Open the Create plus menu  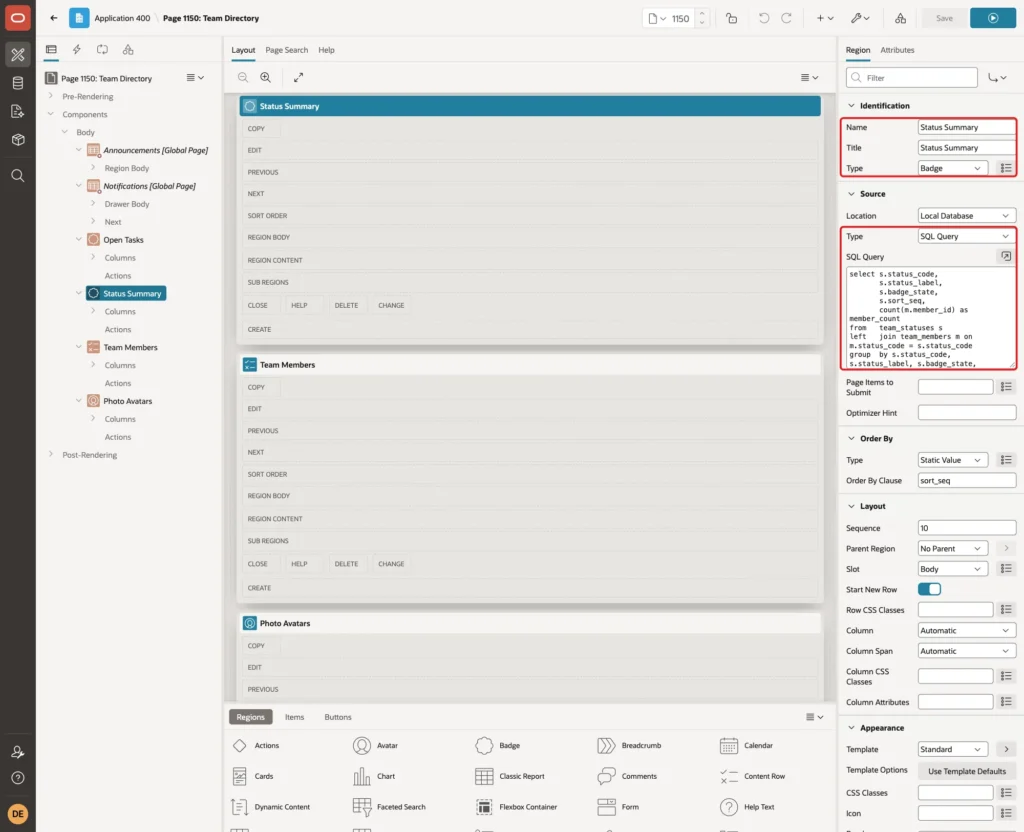(825, 18)
